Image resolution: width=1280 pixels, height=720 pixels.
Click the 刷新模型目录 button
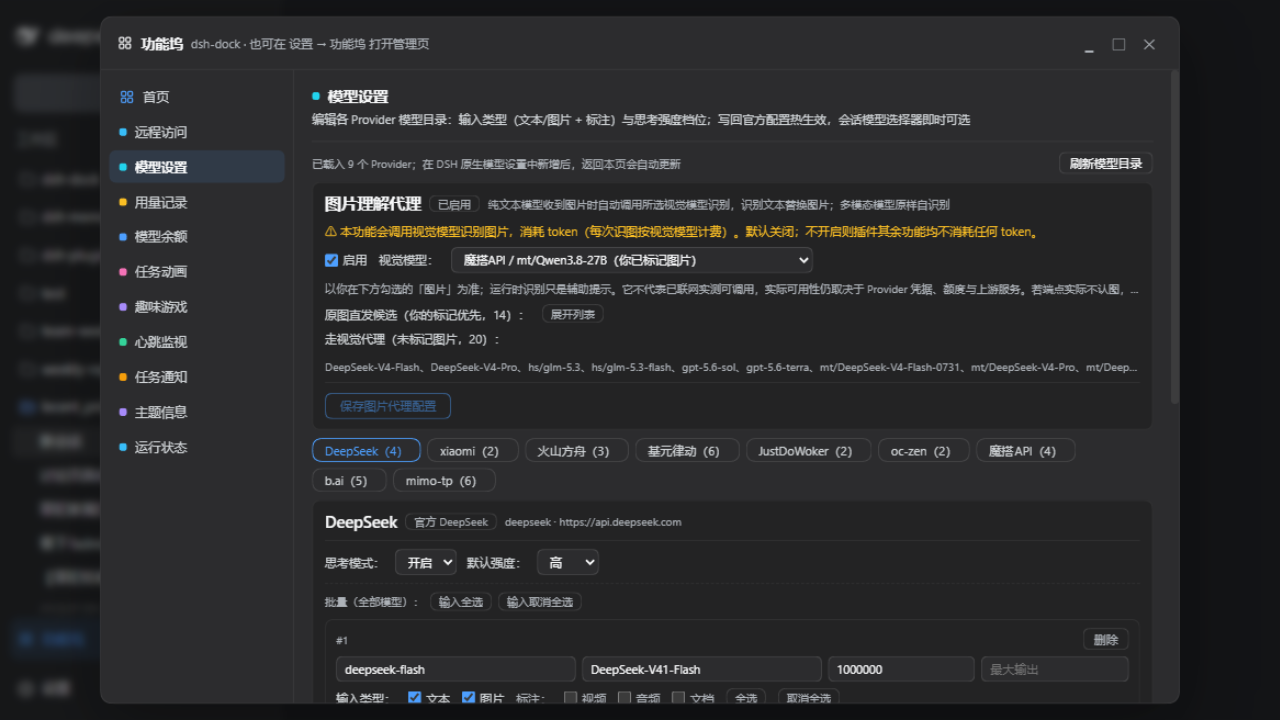1105,163
